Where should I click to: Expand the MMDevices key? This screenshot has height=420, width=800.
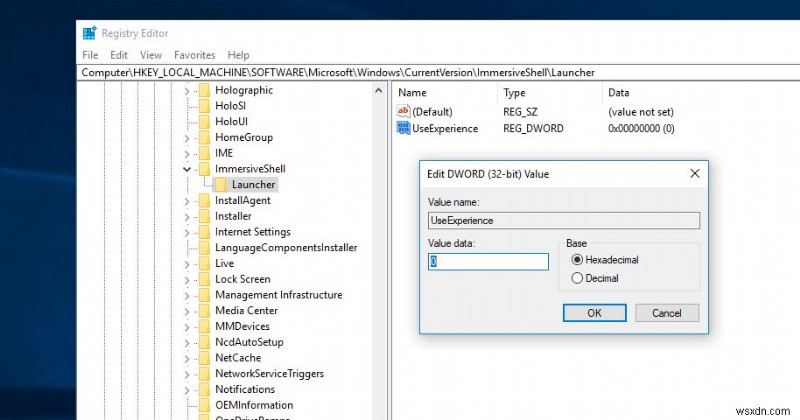point(187,327)
